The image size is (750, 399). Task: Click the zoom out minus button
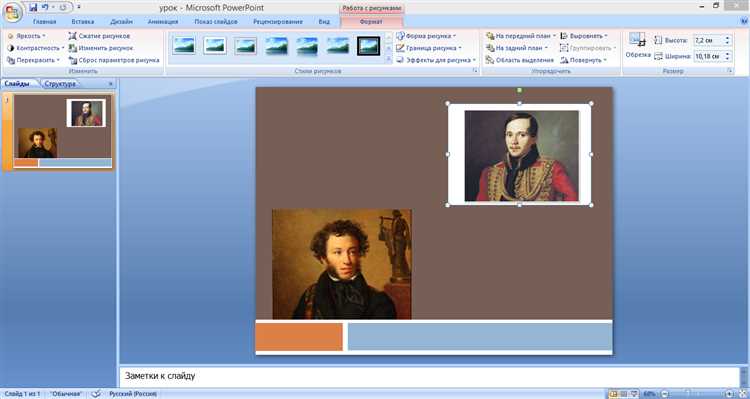[x=664, y=394]
